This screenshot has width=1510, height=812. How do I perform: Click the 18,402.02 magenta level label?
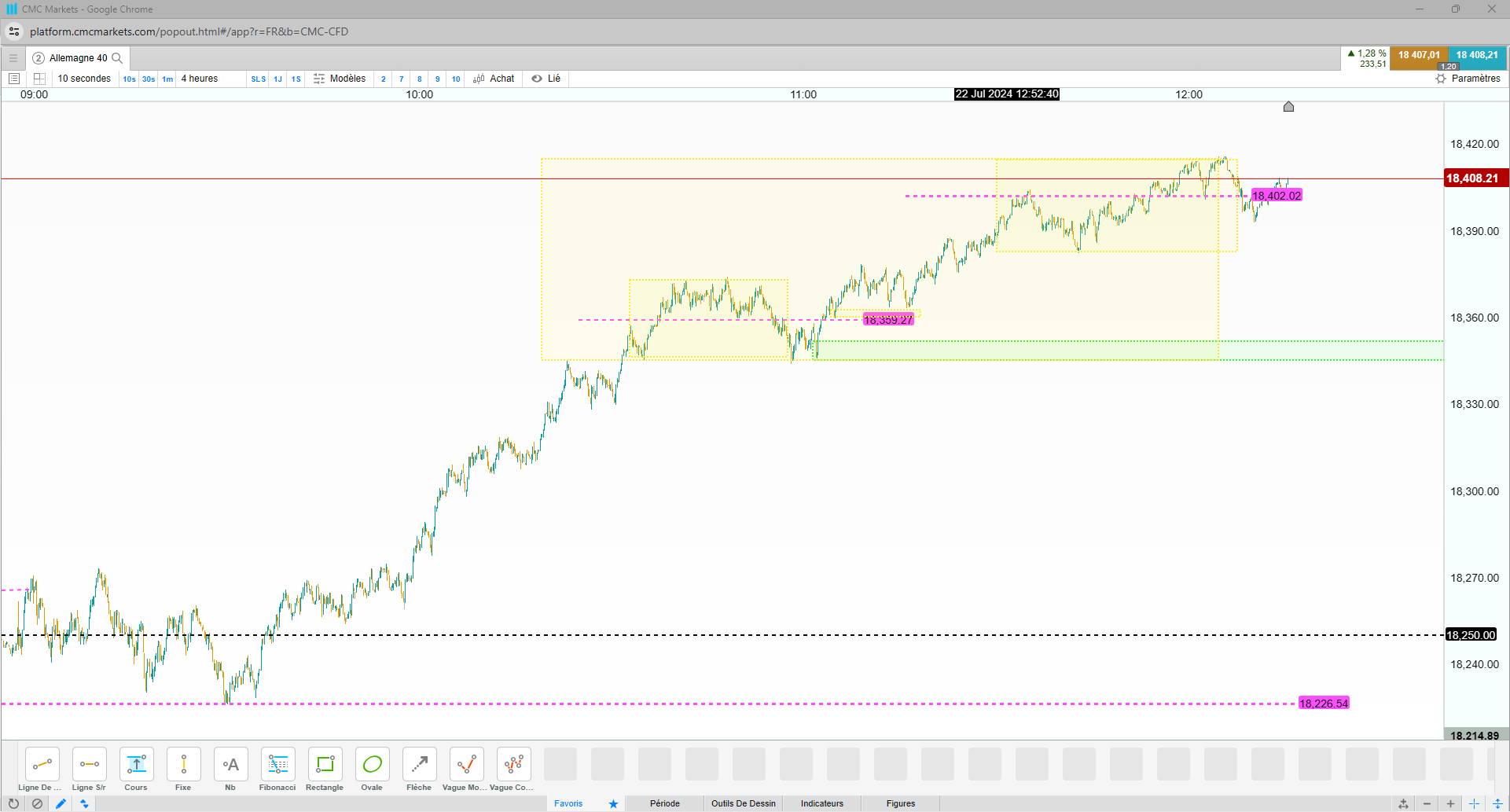[x=1277, y=196]
